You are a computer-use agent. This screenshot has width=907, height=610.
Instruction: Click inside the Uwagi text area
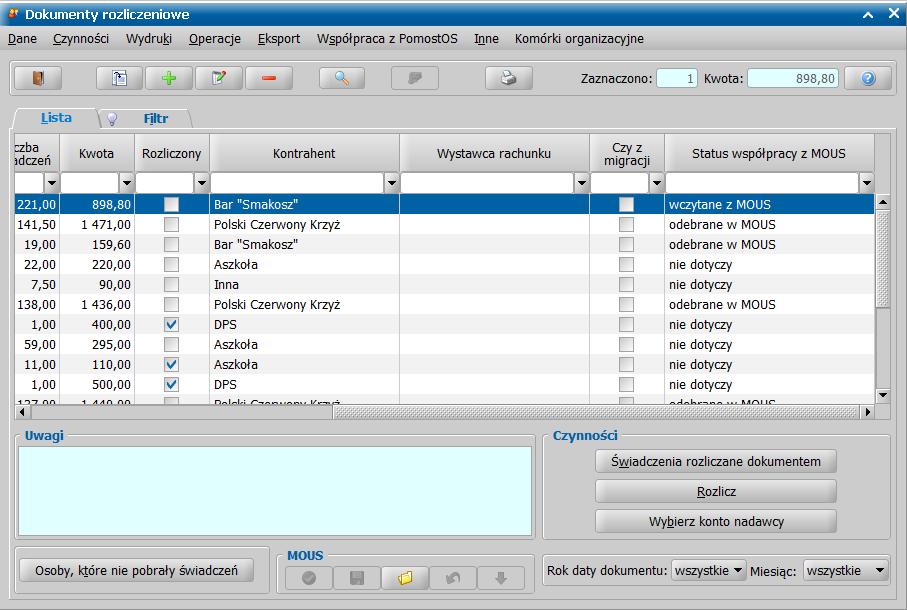275,491
